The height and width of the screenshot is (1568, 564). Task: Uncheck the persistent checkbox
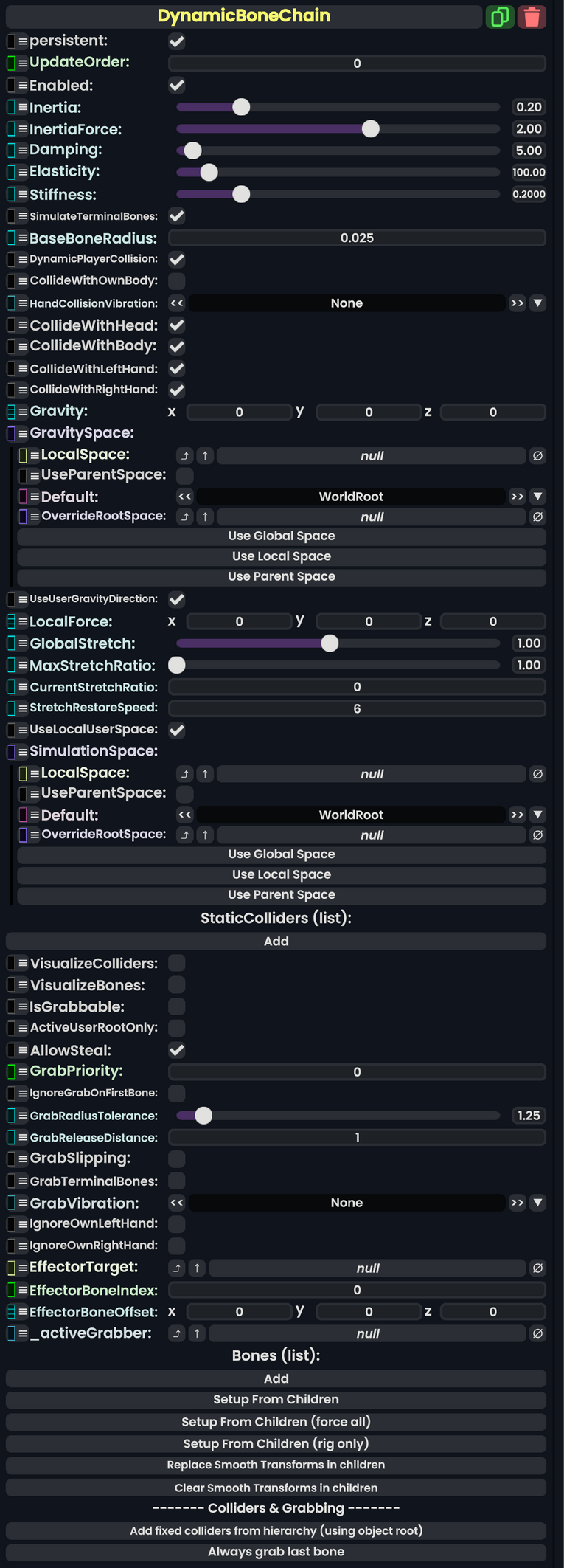175,41
